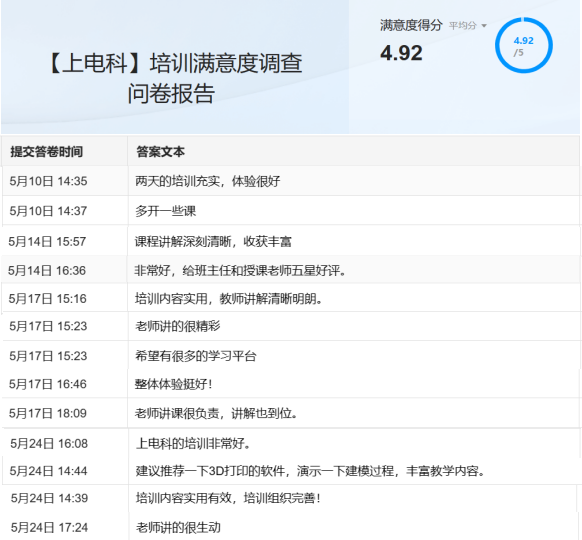Select the 5月10日 14:35 response row
The height and width of the screenshot is (540, 582).
coord(291,181)
